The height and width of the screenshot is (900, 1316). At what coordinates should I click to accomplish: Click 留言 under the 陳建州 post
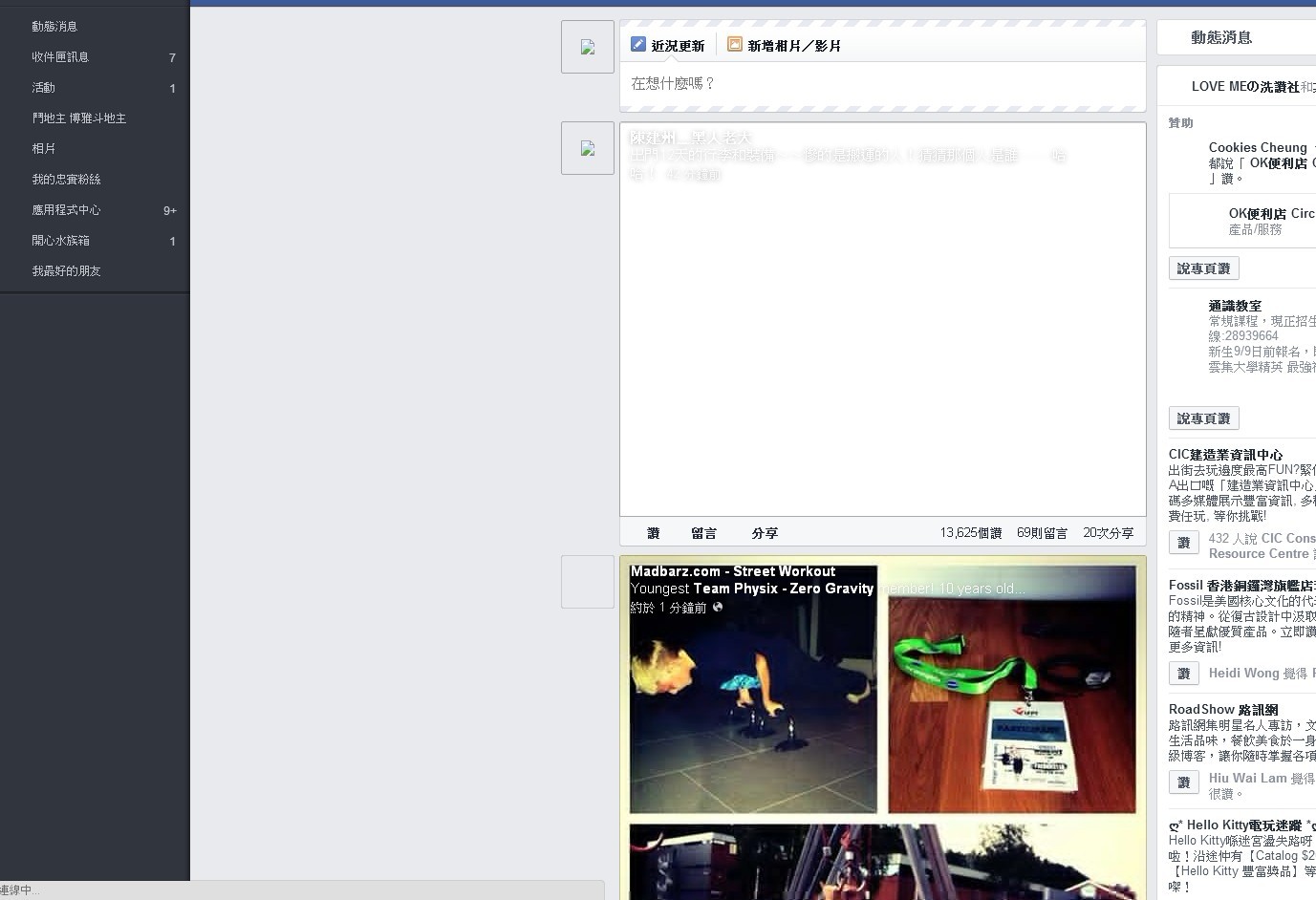704,533
